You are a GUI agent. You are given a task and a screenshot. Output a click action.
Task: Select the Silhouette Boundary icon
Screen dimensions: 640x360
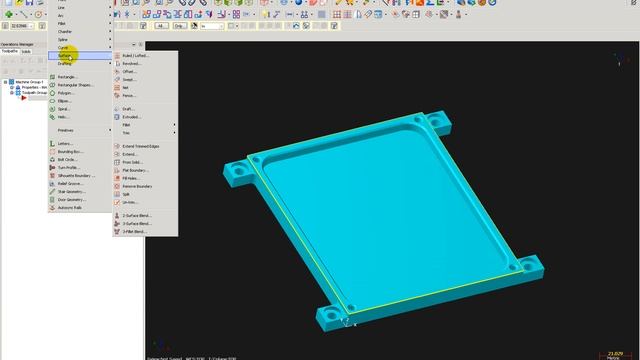tap(52, 176)
